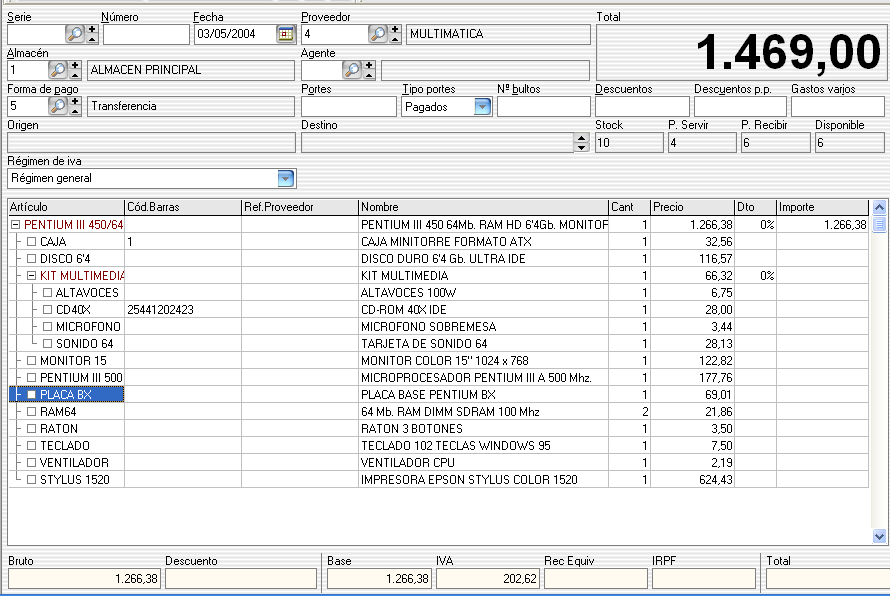Click the Nombre column header
The image size is (890, 596).
pos(483,207)
